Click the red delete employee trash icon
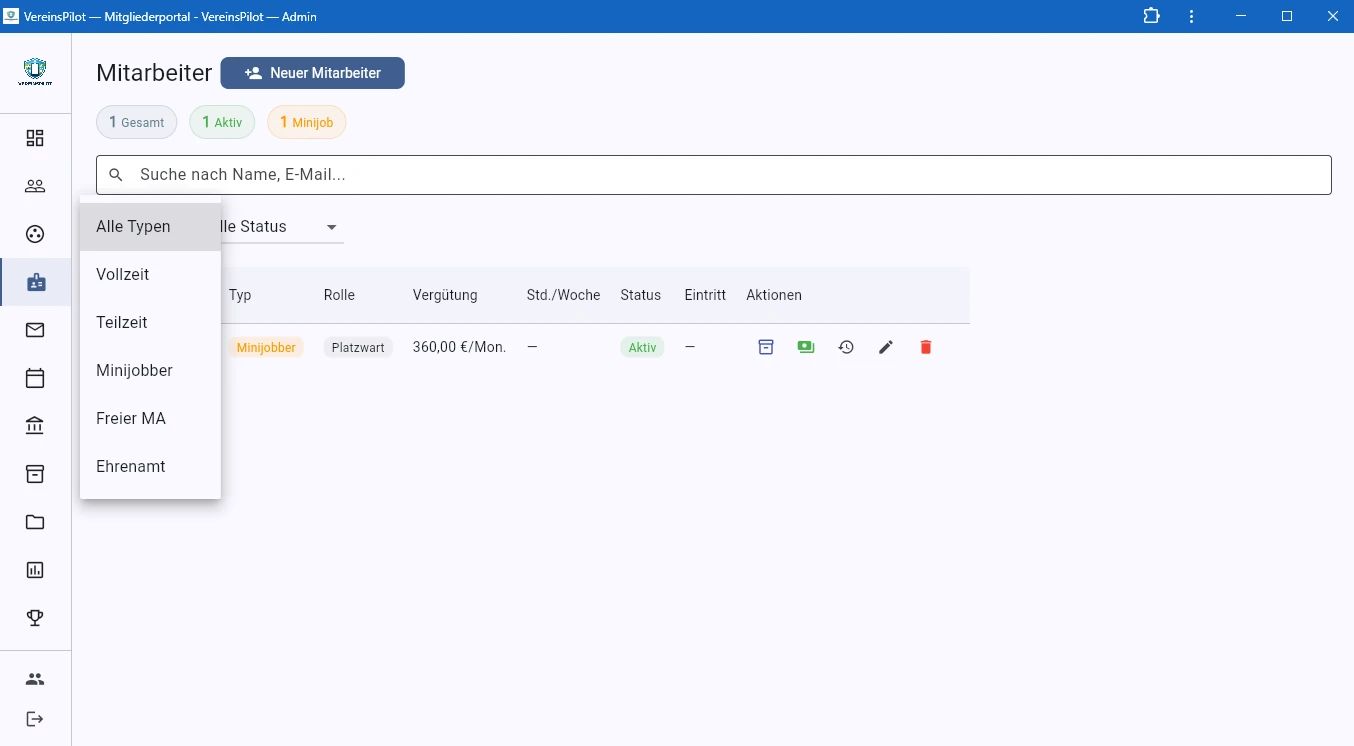The width and height of the screenshot is (1354, 746). 925,347
